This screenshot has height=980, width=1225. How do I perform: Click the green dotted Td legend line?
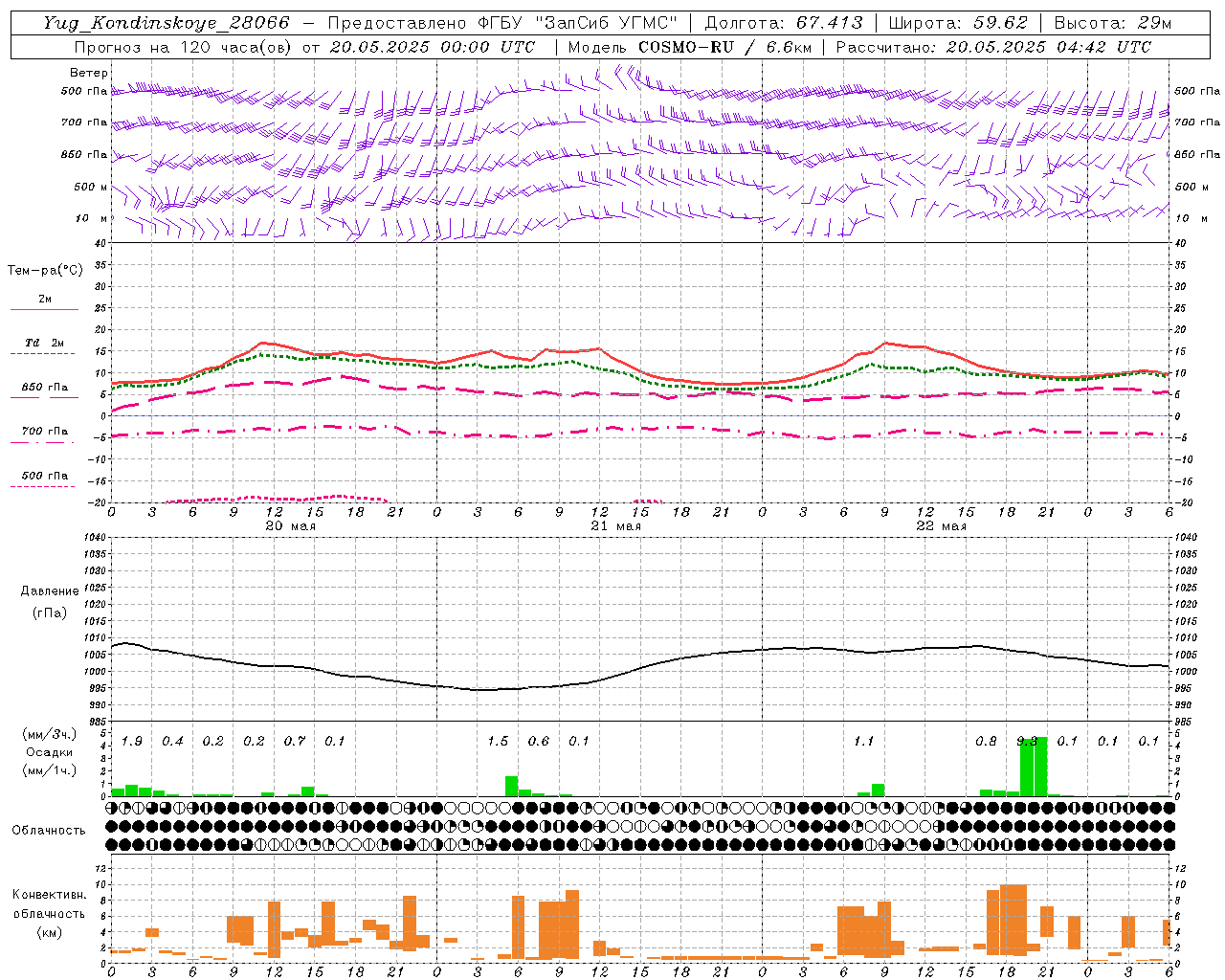point(44,353)
